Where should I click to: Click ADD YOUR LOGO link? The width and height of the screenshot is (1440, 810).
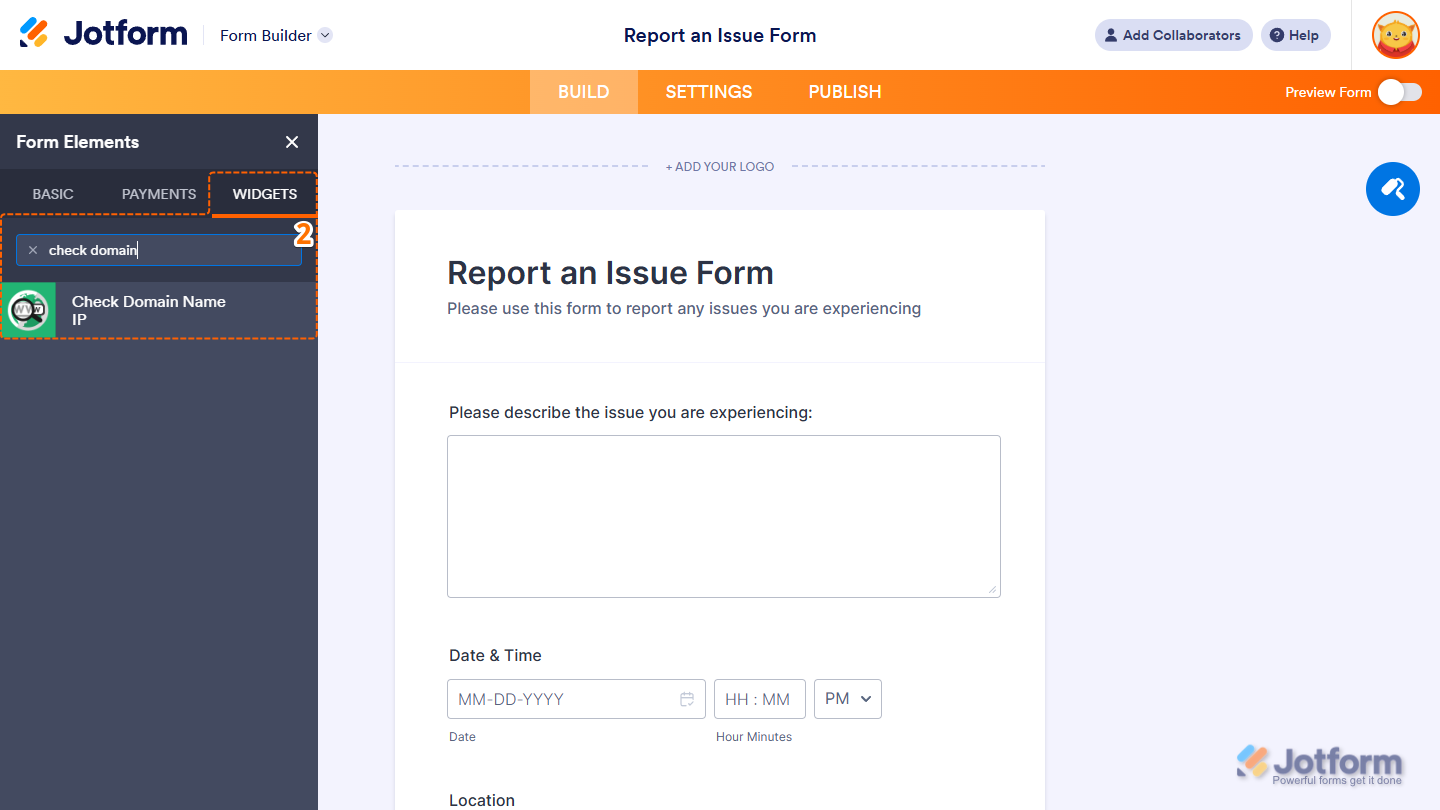[719, 166]
